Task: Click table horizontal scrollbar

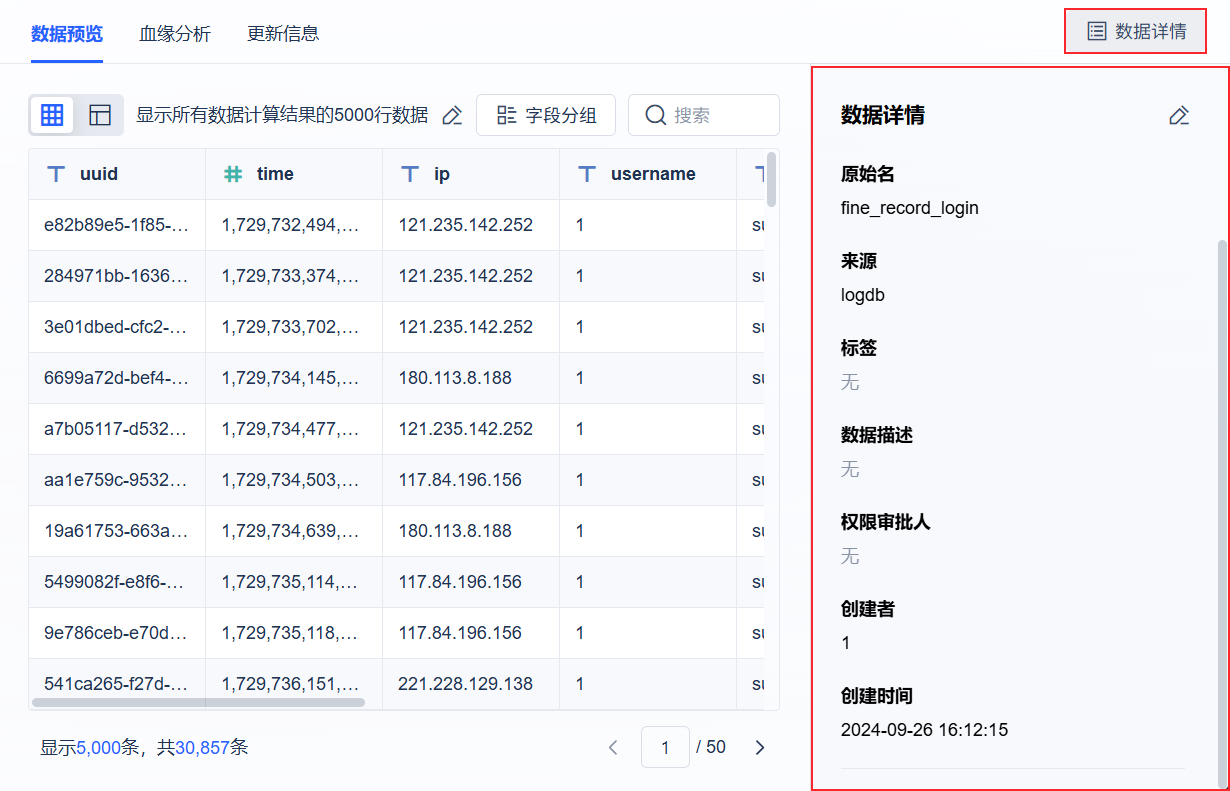Action: click(198, 702)
